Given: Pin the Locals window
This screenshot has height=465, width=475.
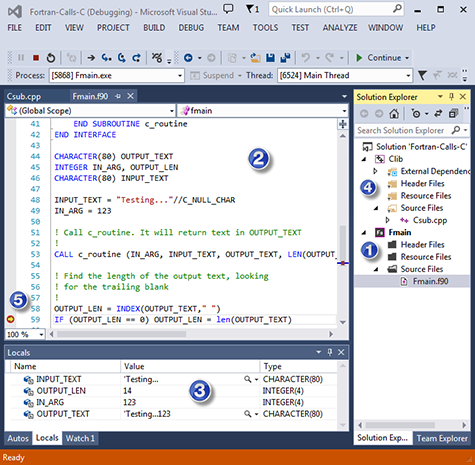Looking at the screenshot, I should point(330,352).
